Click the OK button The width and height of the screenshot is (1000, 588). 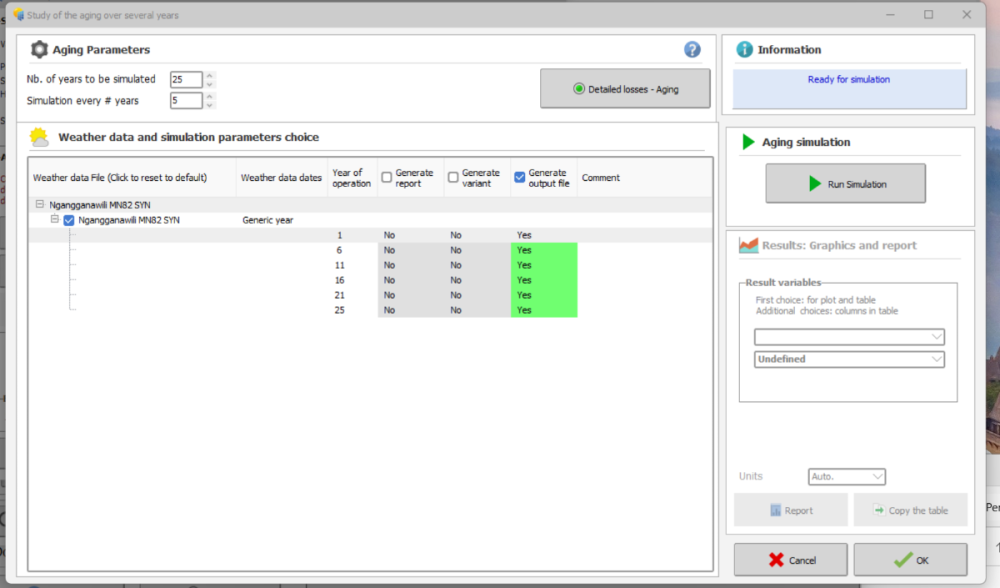tap(910, 560)
